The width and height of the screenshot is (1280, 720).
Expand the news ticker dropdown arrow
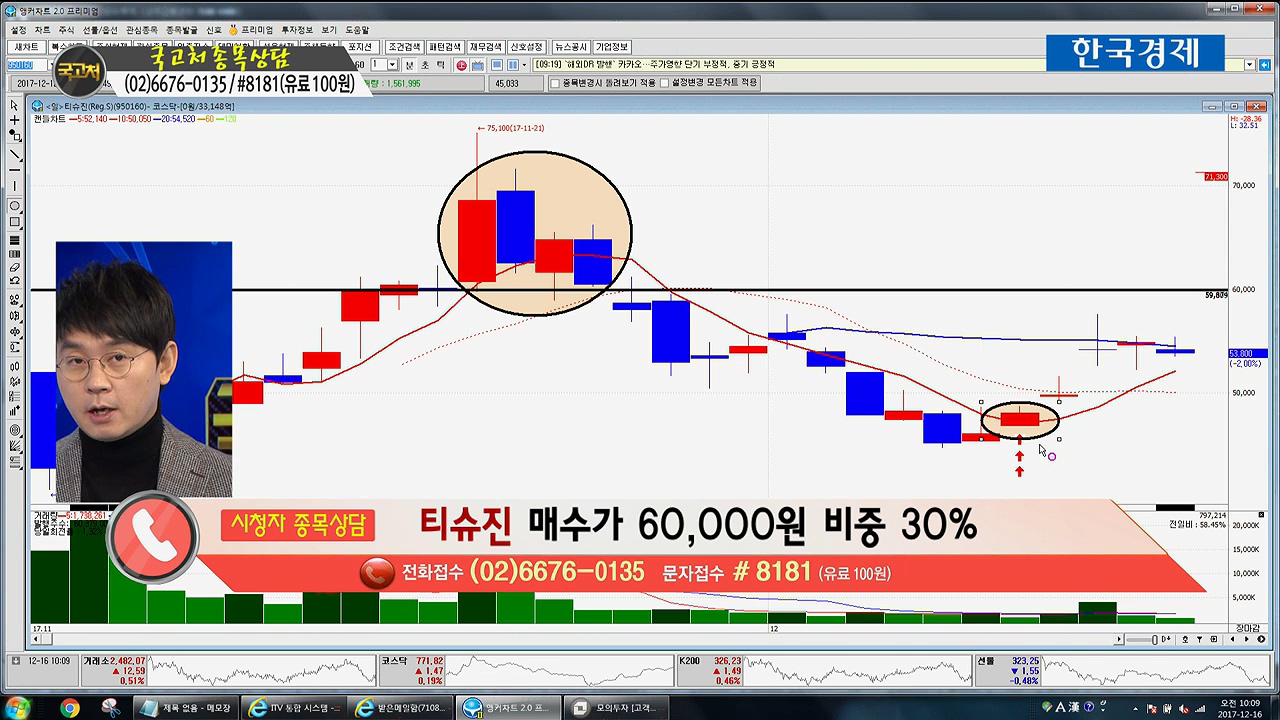1250,65
